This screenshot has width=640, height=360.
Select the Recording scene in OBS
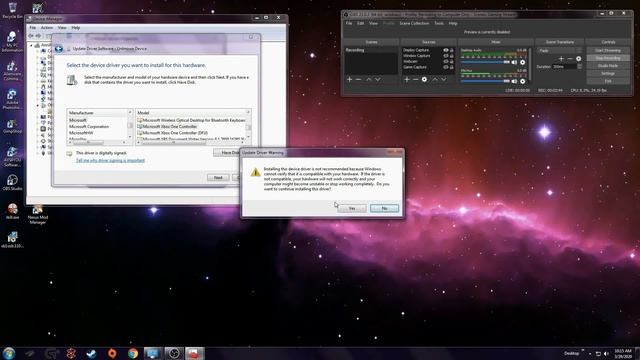371,50
